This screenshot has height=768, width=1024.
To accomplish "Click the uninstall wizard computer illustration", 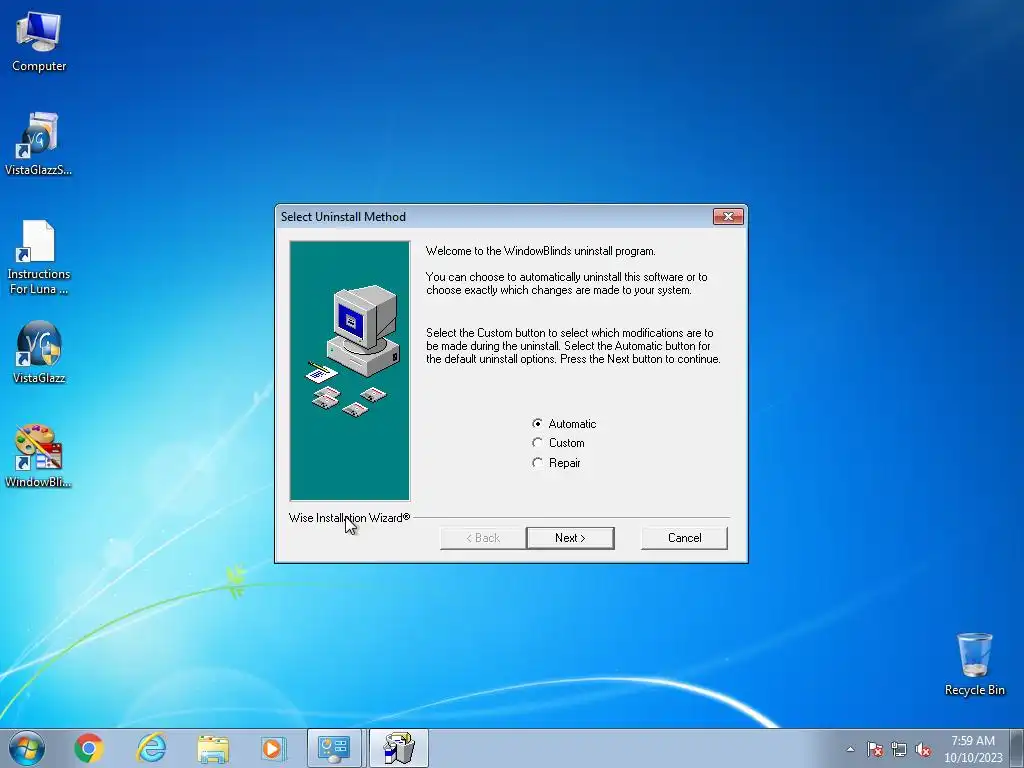I will 350,371.
